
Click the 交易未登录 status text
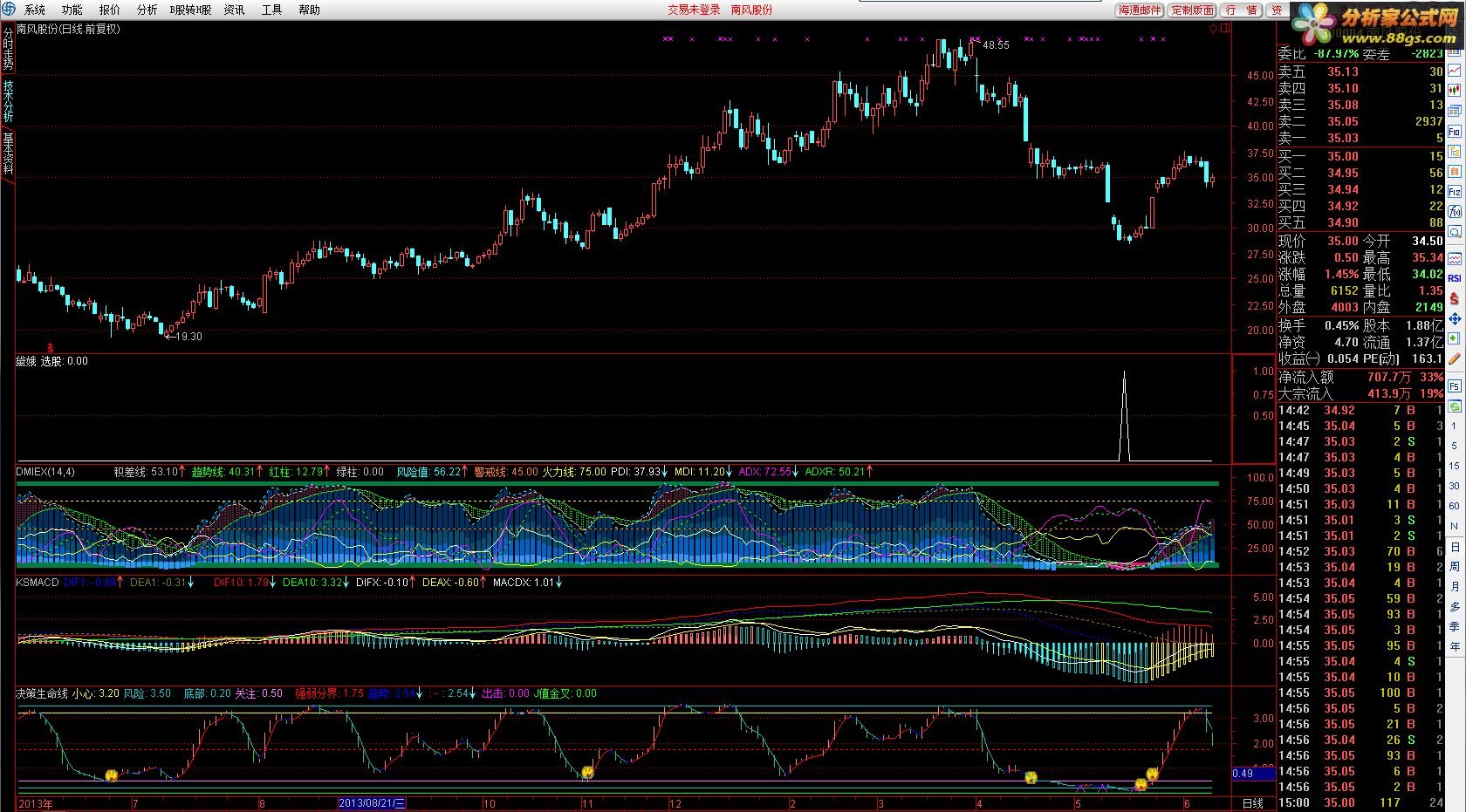pyautogui.click(x=695, y=10)
